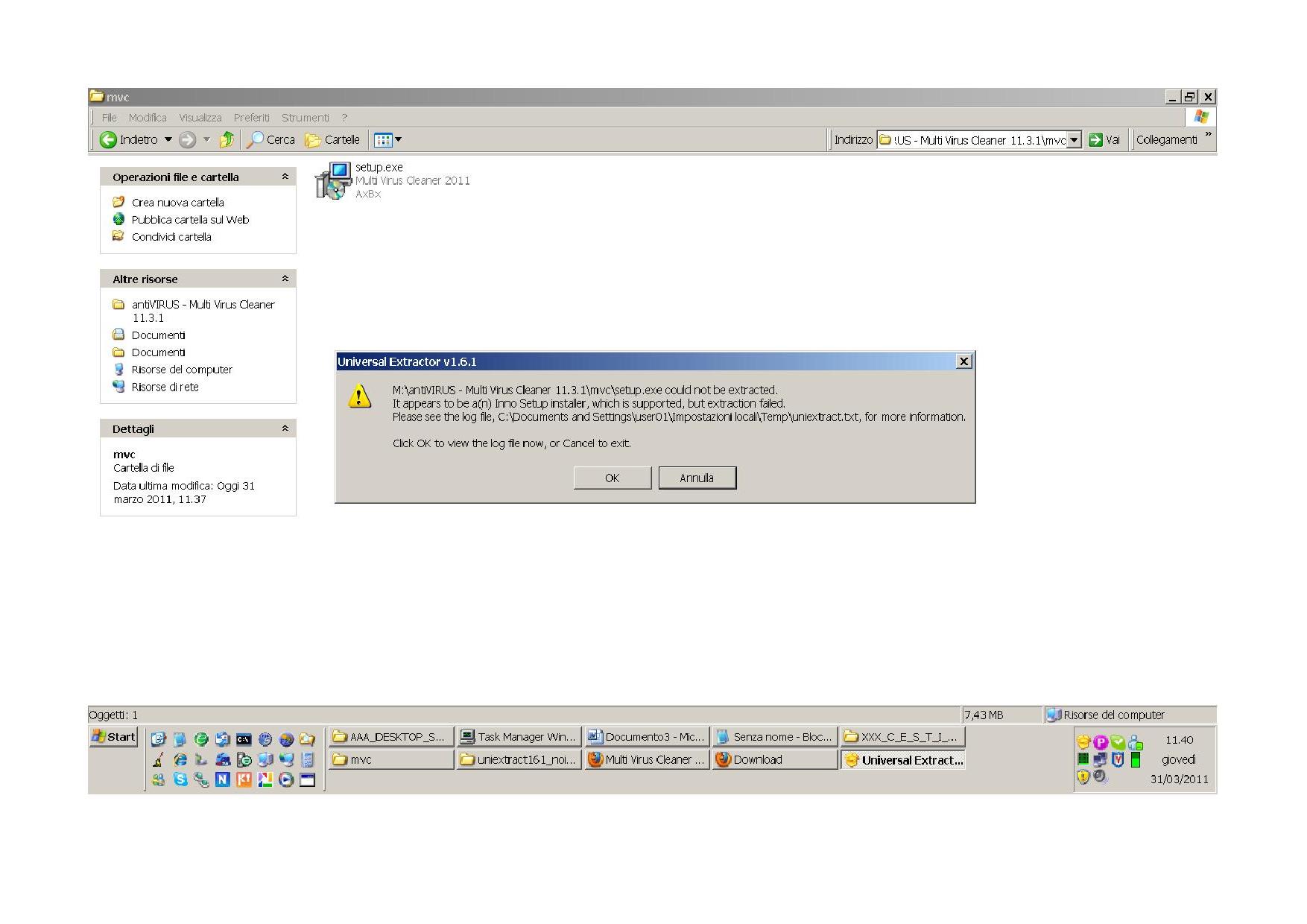Image resolution: width=1307 pixels, height=924 pixels.
Task: Launch the broom cleaner icon in quick launch
Action: (x=158, y=759)
